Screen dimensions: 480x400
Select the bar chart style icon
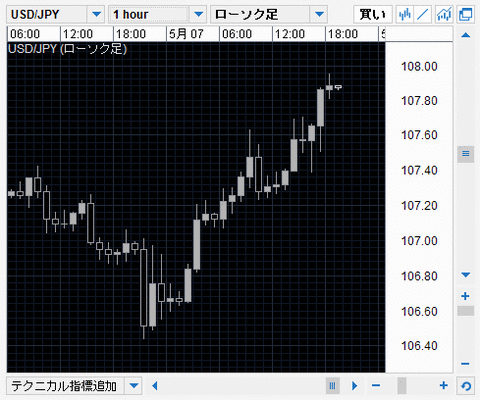click(x=404, y=14)
